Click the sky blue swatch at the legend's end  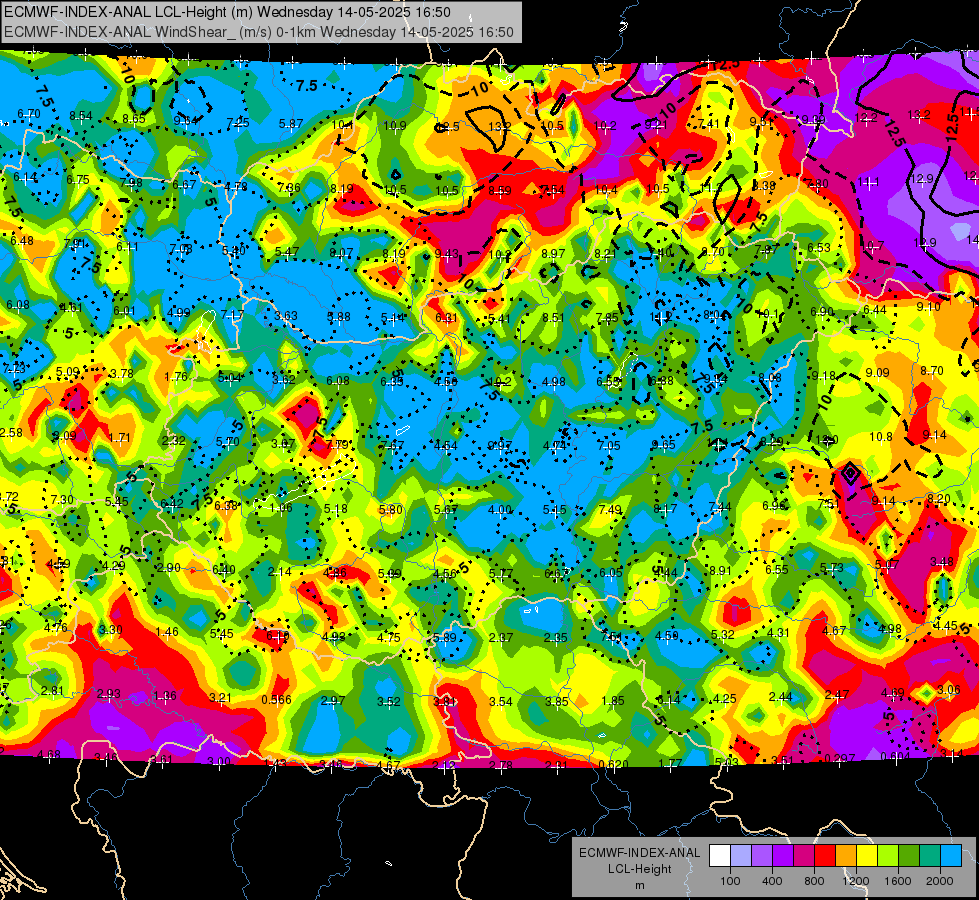(951, 856)
